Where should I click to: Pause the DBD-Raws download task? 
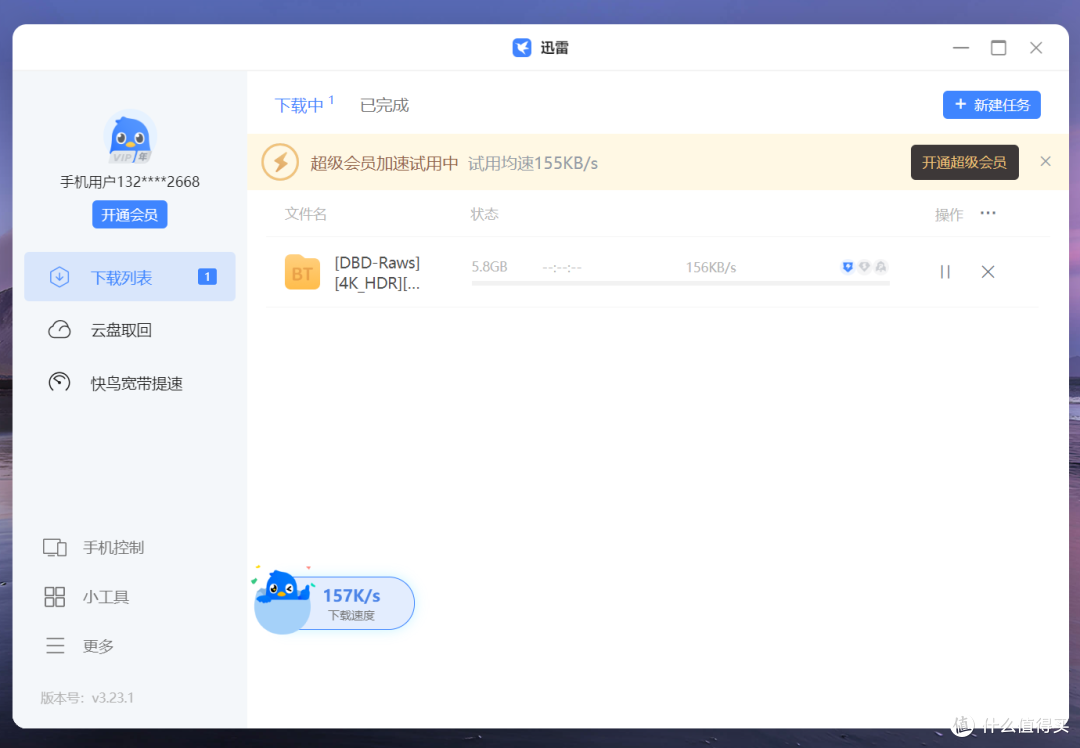[x=945, y=272]
